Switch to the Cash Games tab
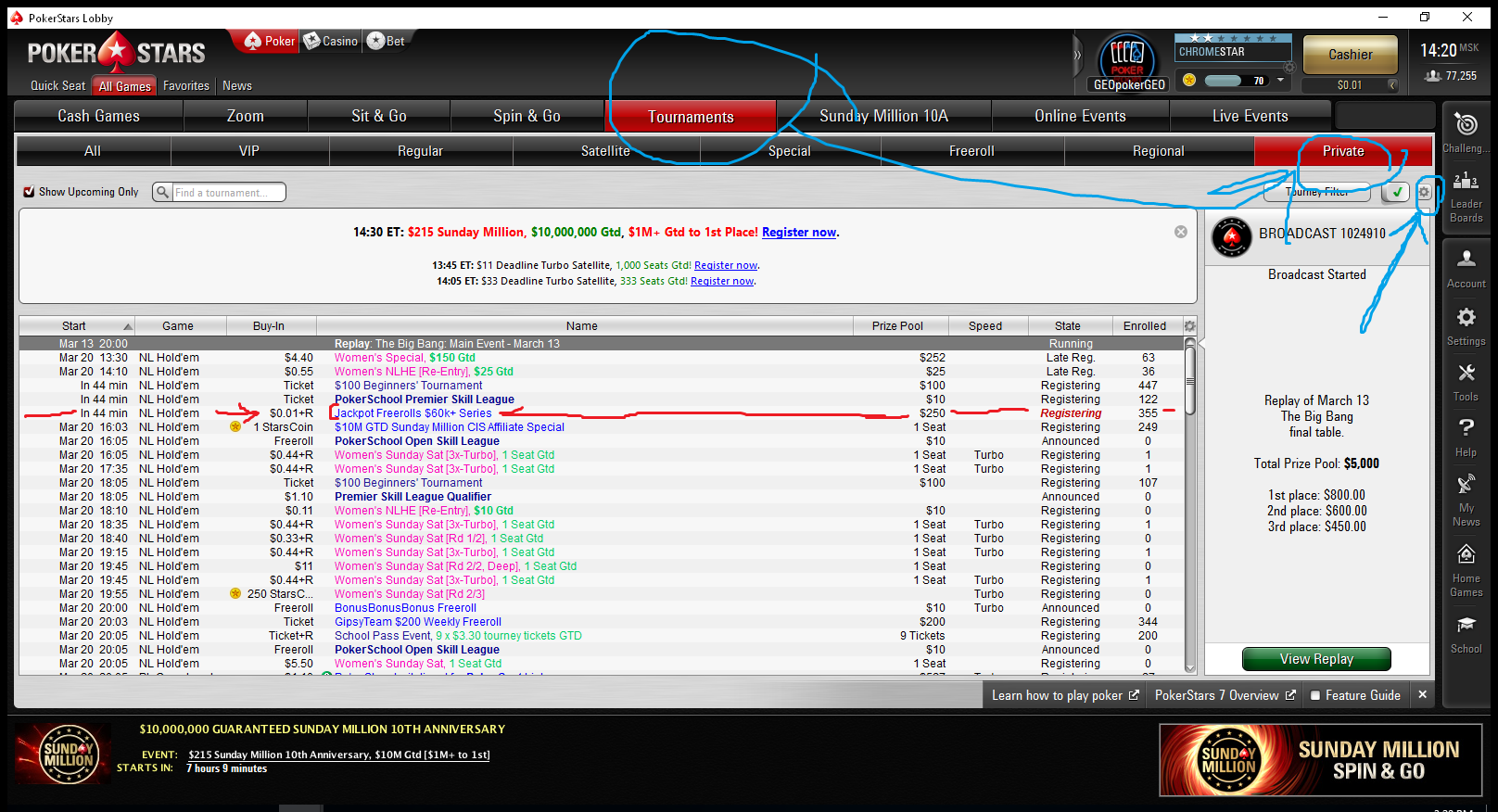 click(x=98, y=116)
